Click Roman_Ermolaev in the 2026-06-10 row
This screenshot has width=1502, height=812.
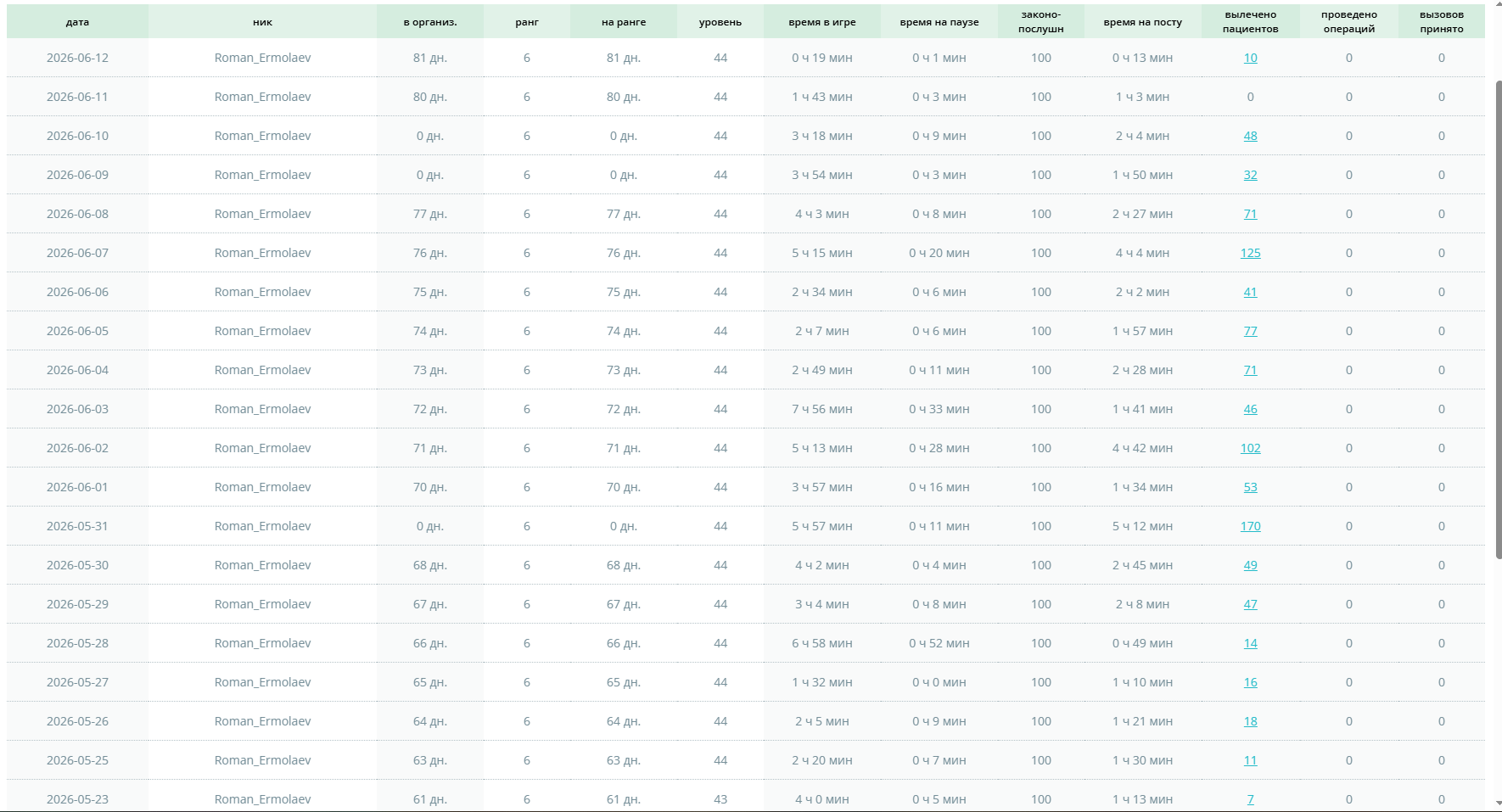coord(262,136)
